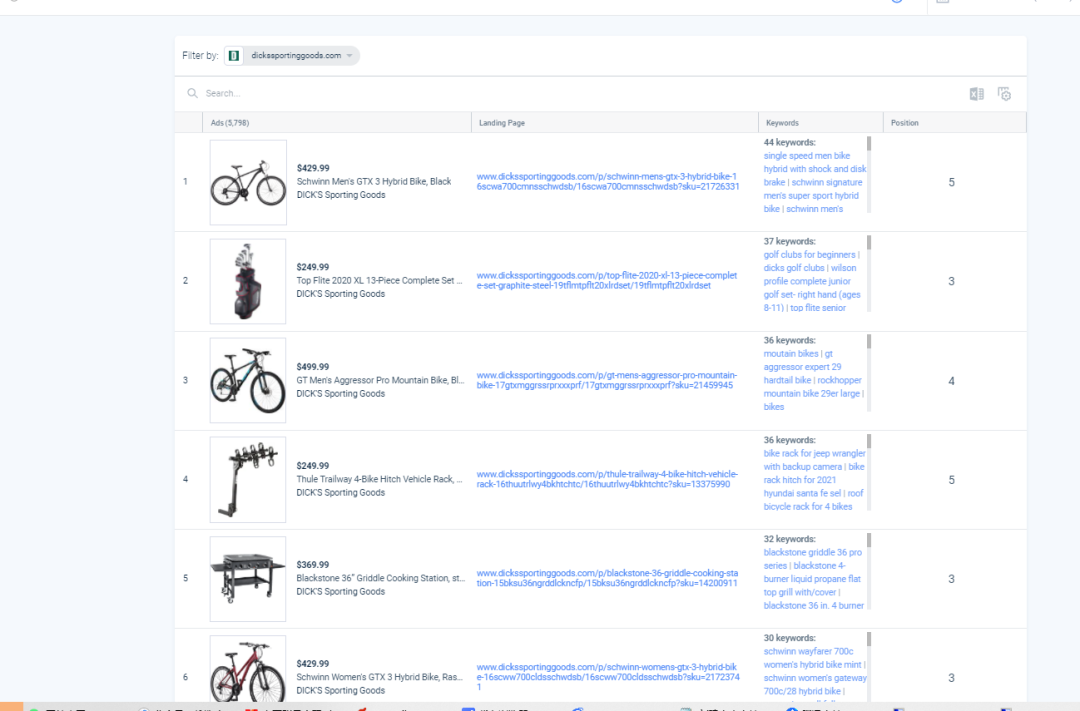Viewport: 1080px width, 711px height.
Task: Click the Blackstone griddle product image
Action: (248, 578)
